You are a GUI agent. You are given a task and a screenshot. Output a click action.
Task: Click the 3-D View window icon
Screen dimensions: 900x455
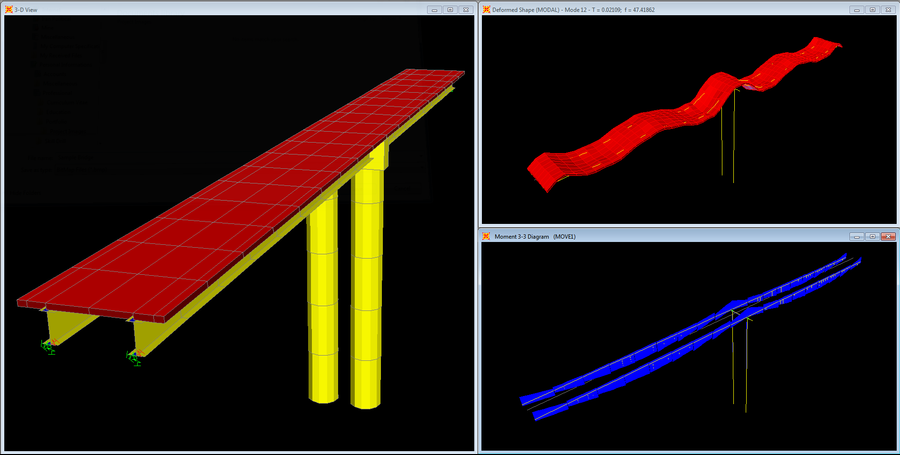[x=9, y=9]
